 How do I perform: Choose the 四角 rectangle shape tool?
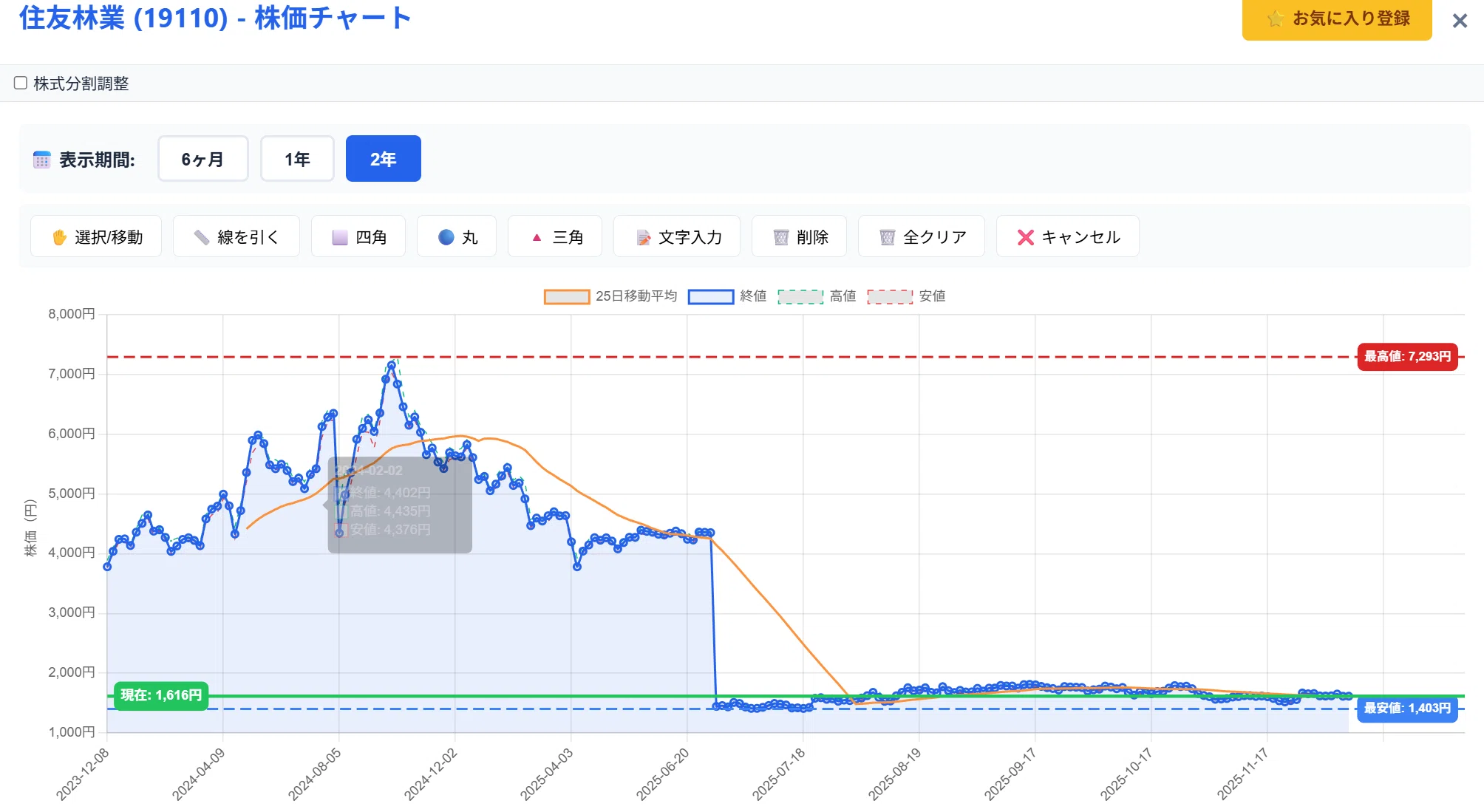tap(358, 236)
